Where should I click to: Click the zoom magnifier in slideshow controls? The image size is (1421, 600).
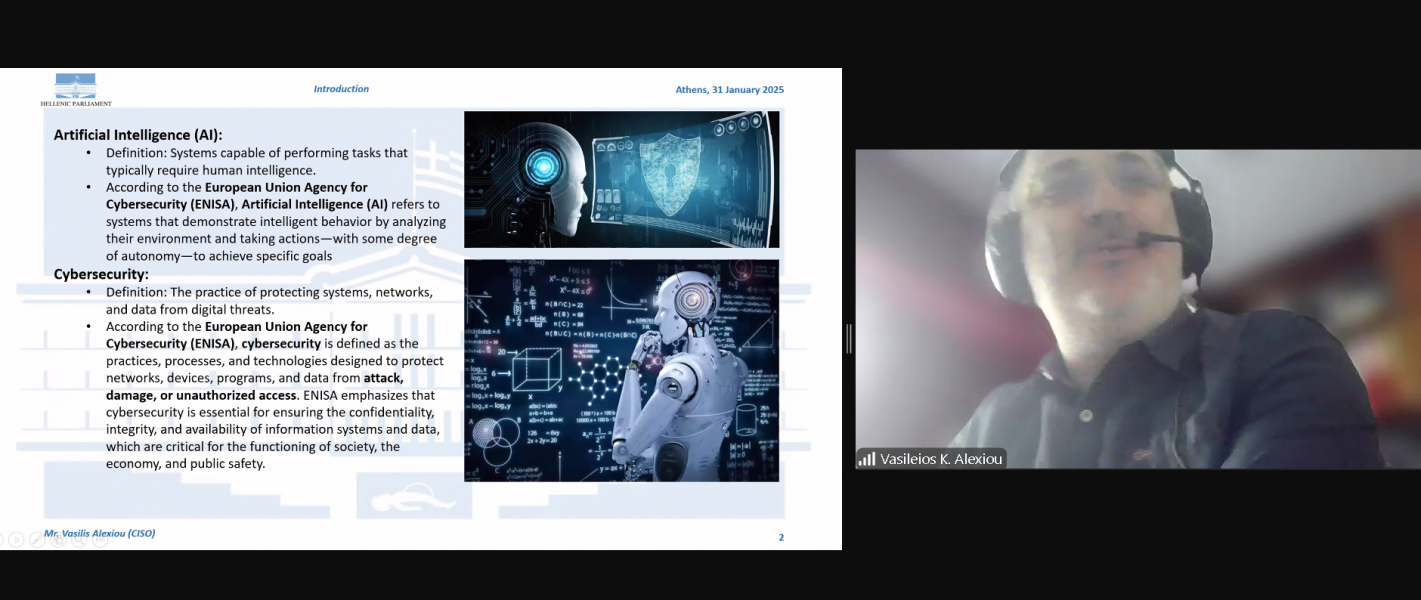point(79,540)
